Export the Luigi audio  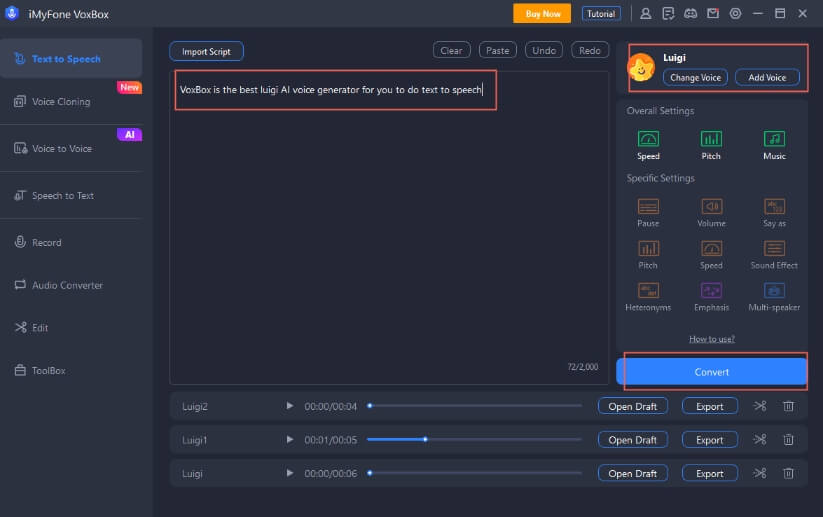(710, 473)
